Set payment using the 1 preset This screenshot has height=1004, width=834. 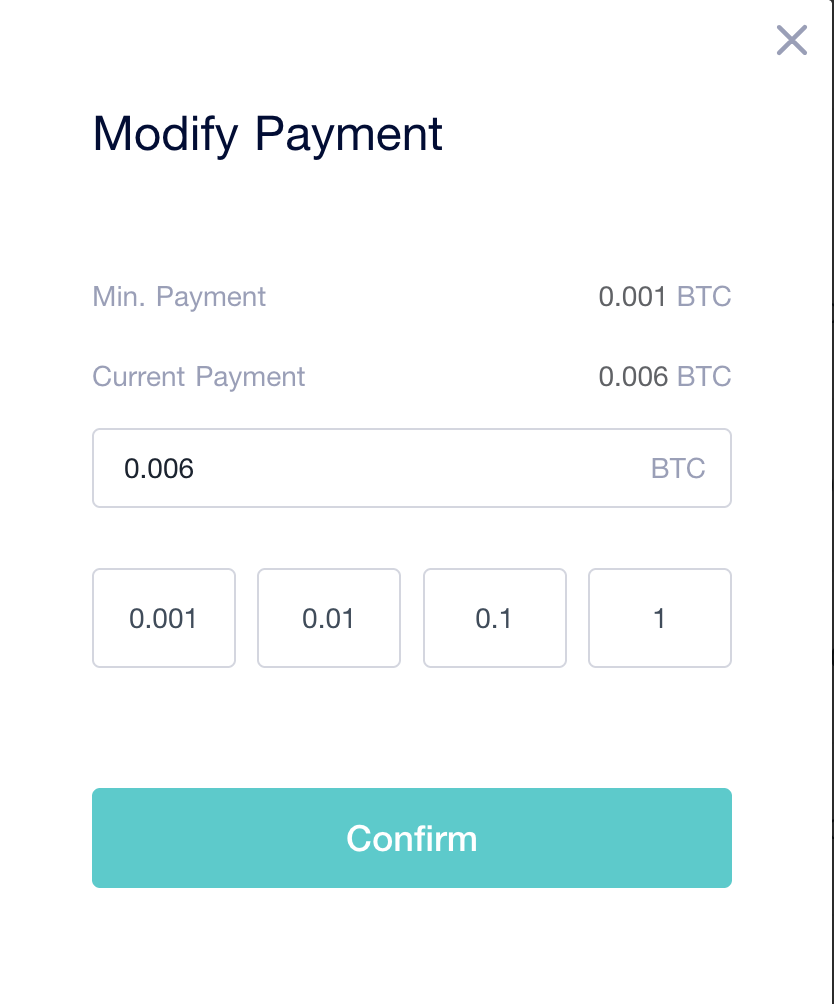660,618
